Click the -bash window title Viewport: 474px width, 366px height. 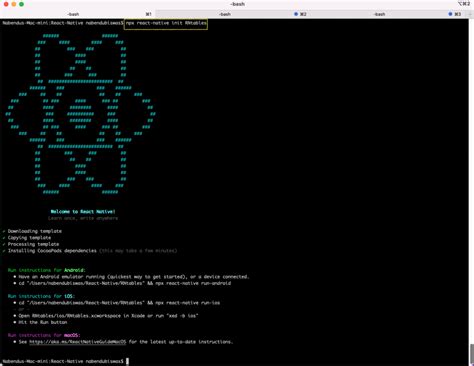237,4
